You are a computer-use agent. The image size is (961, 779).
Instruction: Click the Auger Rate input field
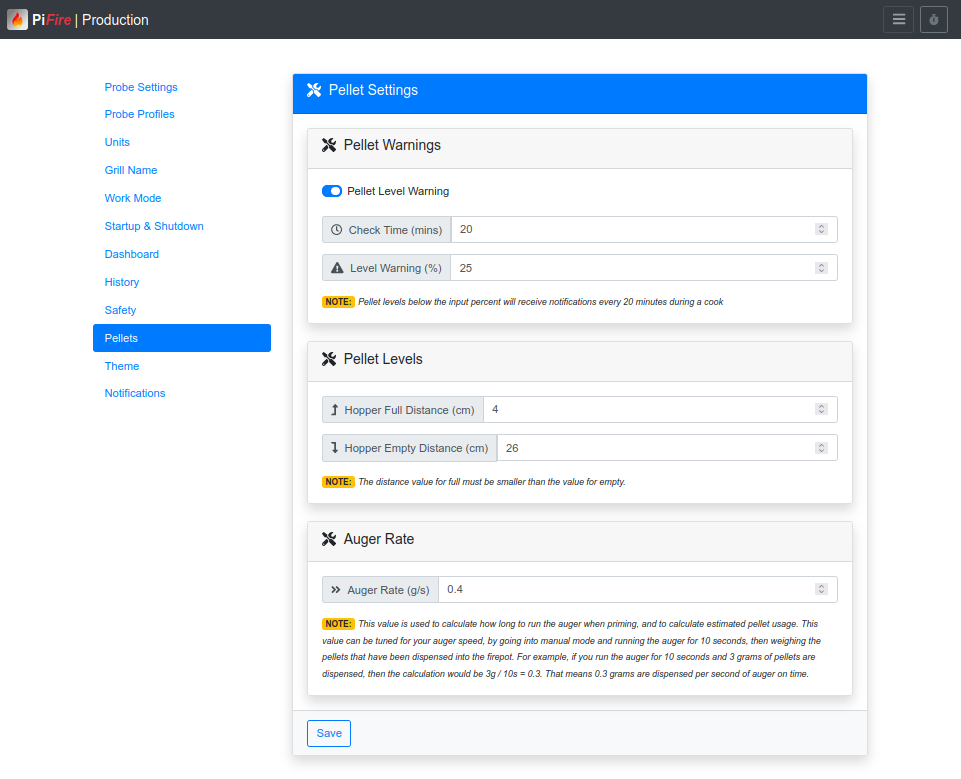(x=625, y=590)
